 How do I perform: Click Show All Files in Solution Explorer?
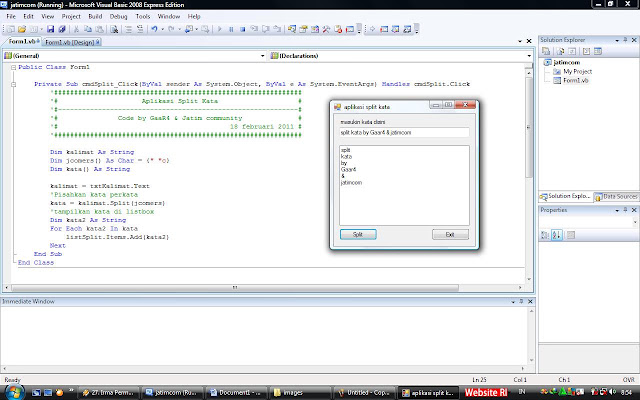pos(560,51)
